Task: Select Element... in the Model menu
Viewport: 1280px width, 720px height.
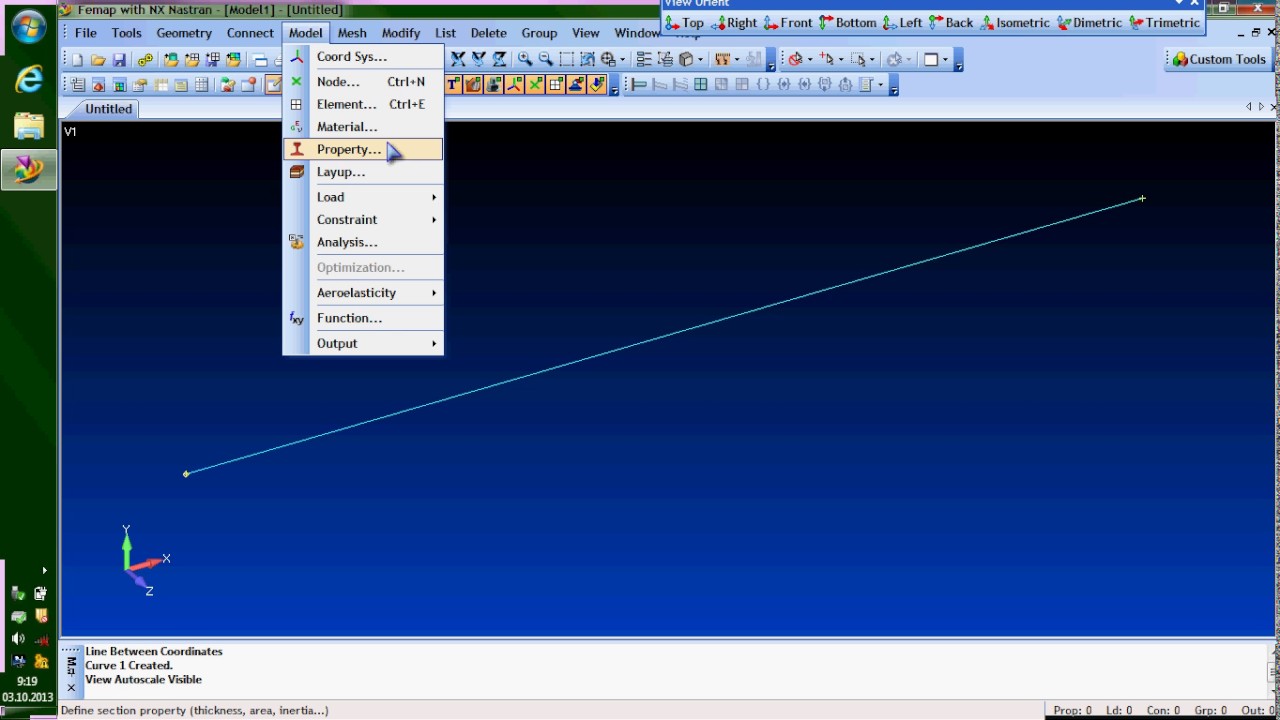Action: [363, 104]
